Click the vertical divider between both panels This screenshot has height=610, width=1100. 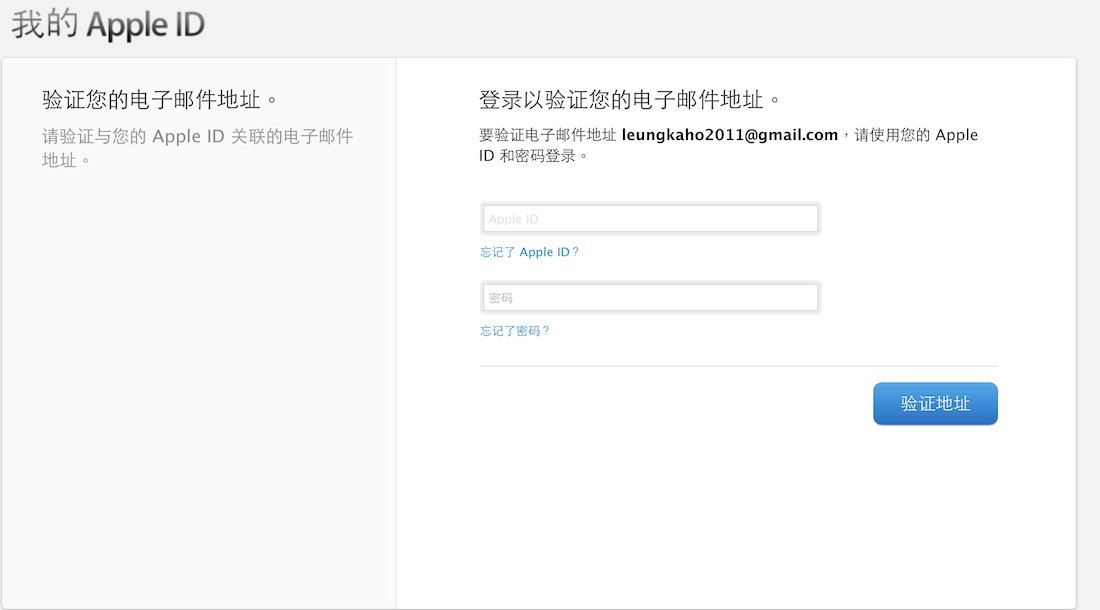[x=396, y=400]
